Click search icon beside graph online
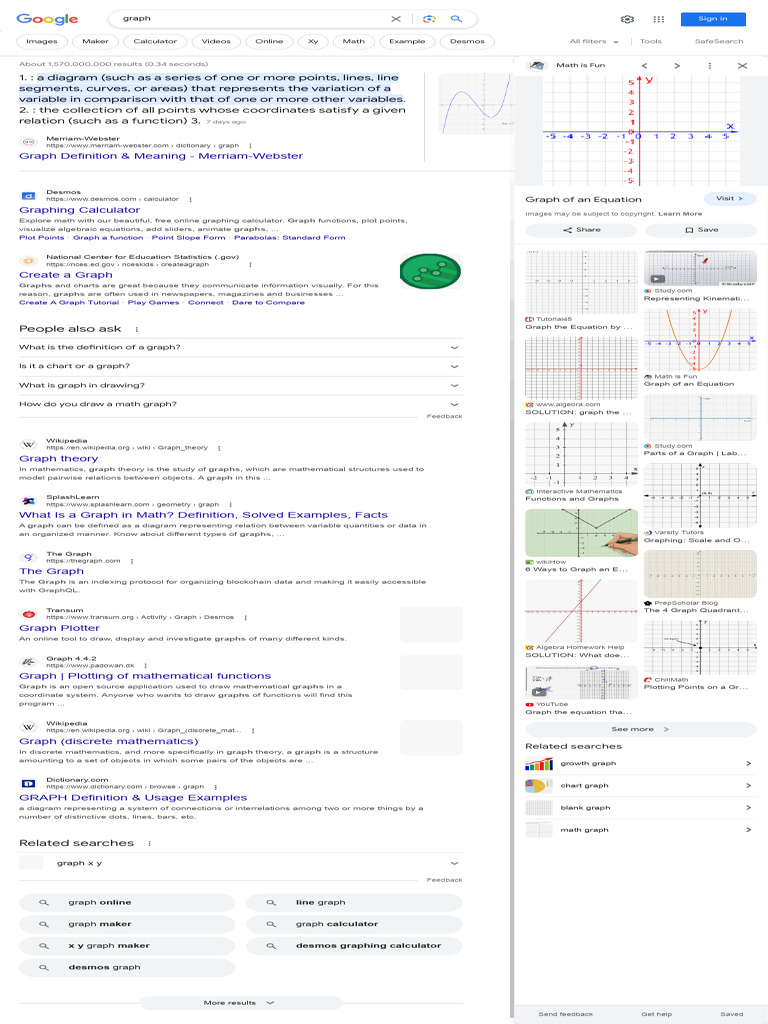The image size is (768, 1024). [44, 903]
